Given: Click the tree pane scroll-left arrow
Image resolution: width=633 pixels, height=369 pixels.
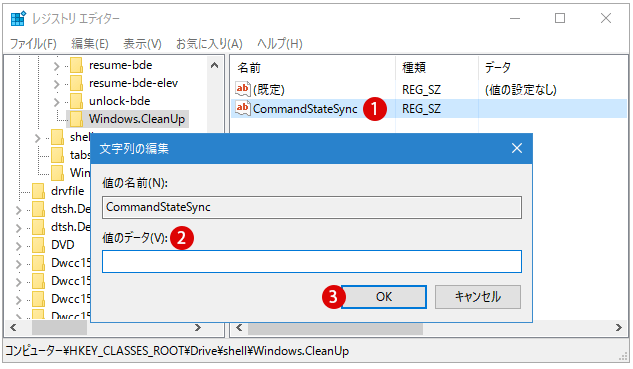Looking at the screenshot, I should (13, 327).
